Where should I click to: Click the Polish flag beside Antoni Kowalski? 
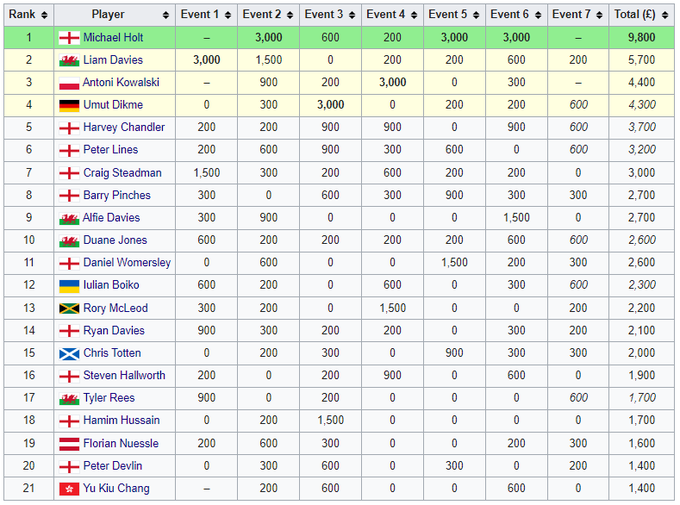[x=69, y=82]
